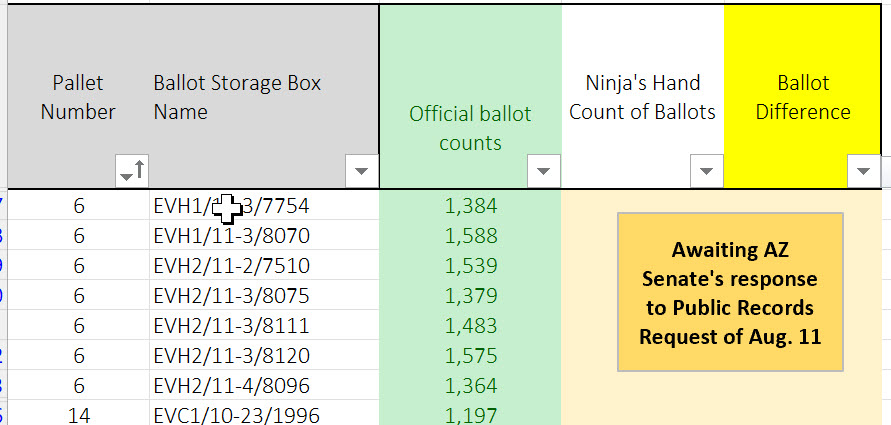Viewport: 891px width, 425px height.
Task: Select cell EVH1/11-3/8070
Action: [231, 237]
